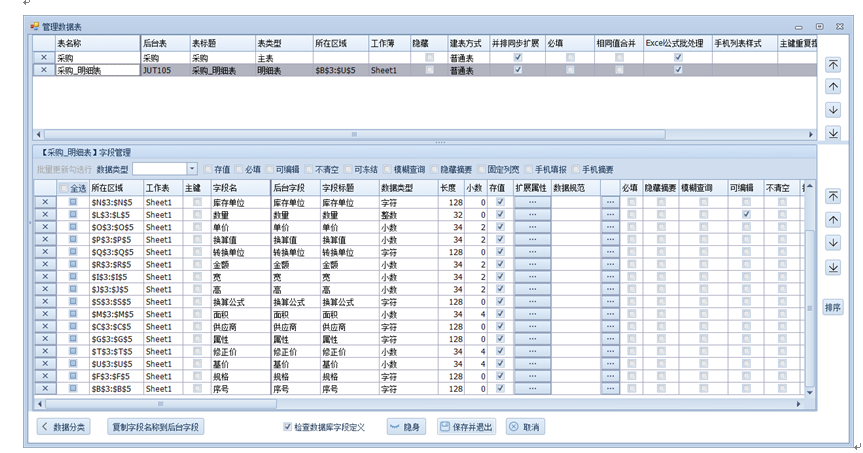Move selected field down one row

(833, 243)
